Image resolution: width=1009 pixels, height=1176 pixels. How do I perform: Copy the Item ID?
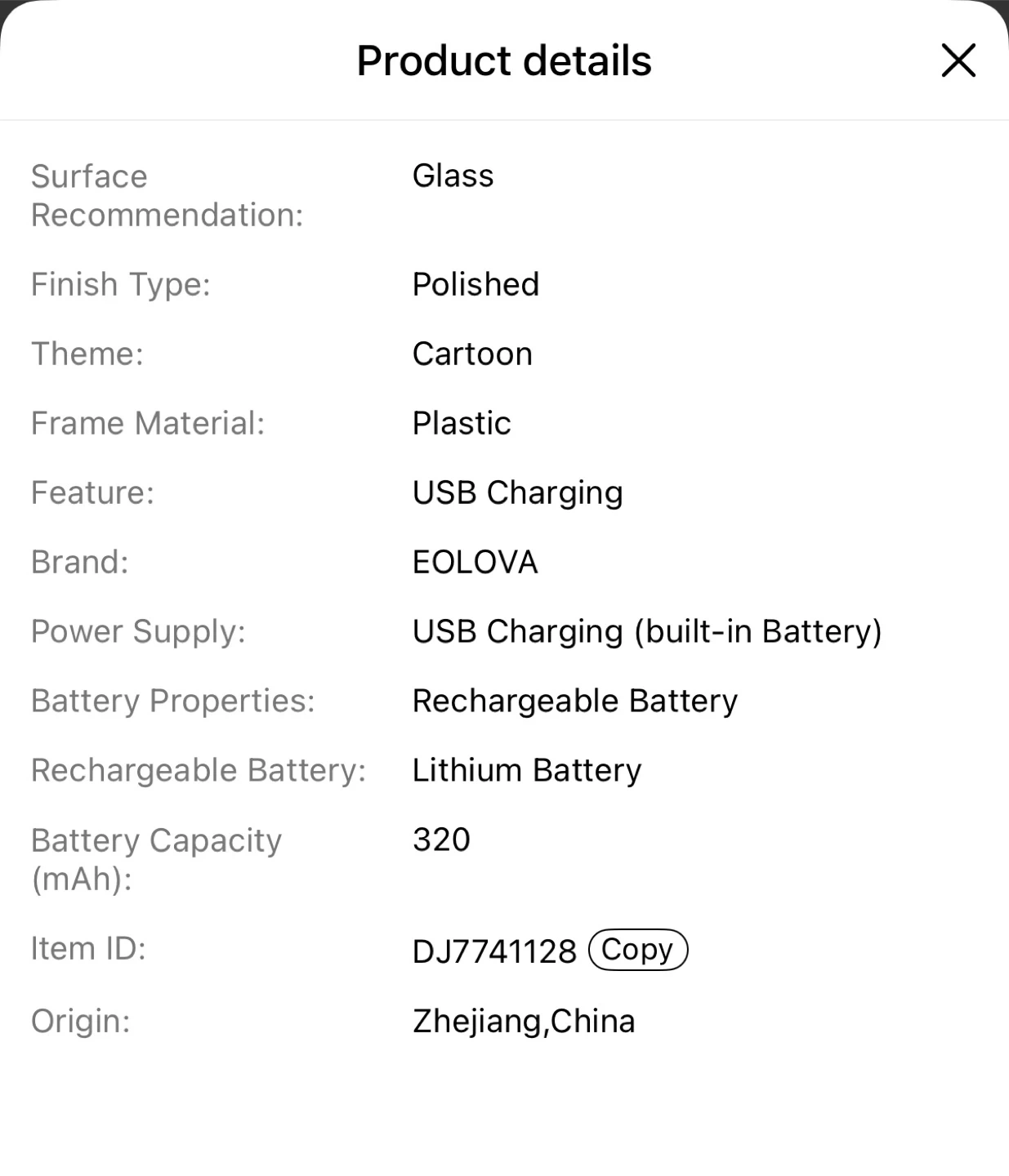[x=638, y=950]
